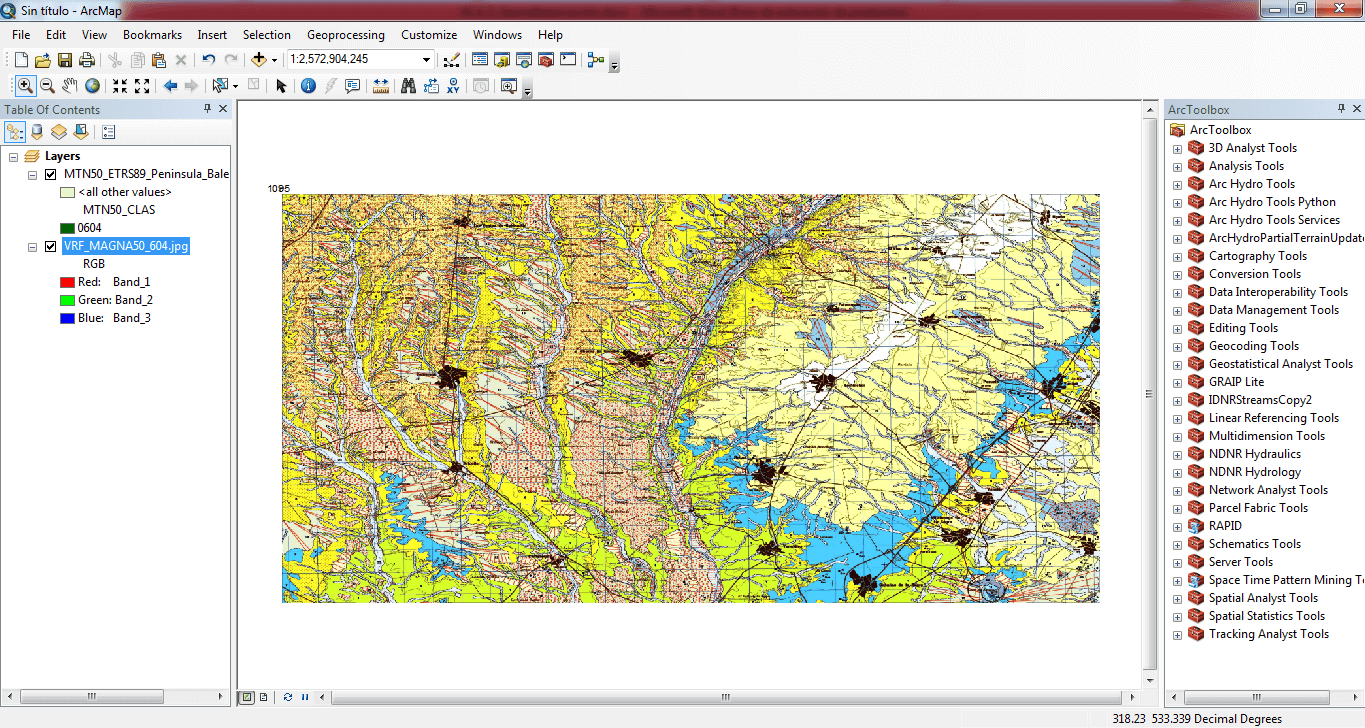Image resolution: width=1365 pixels, height=728 pixels.
Task: Activate the Identify tool
Action: [308, 86]
